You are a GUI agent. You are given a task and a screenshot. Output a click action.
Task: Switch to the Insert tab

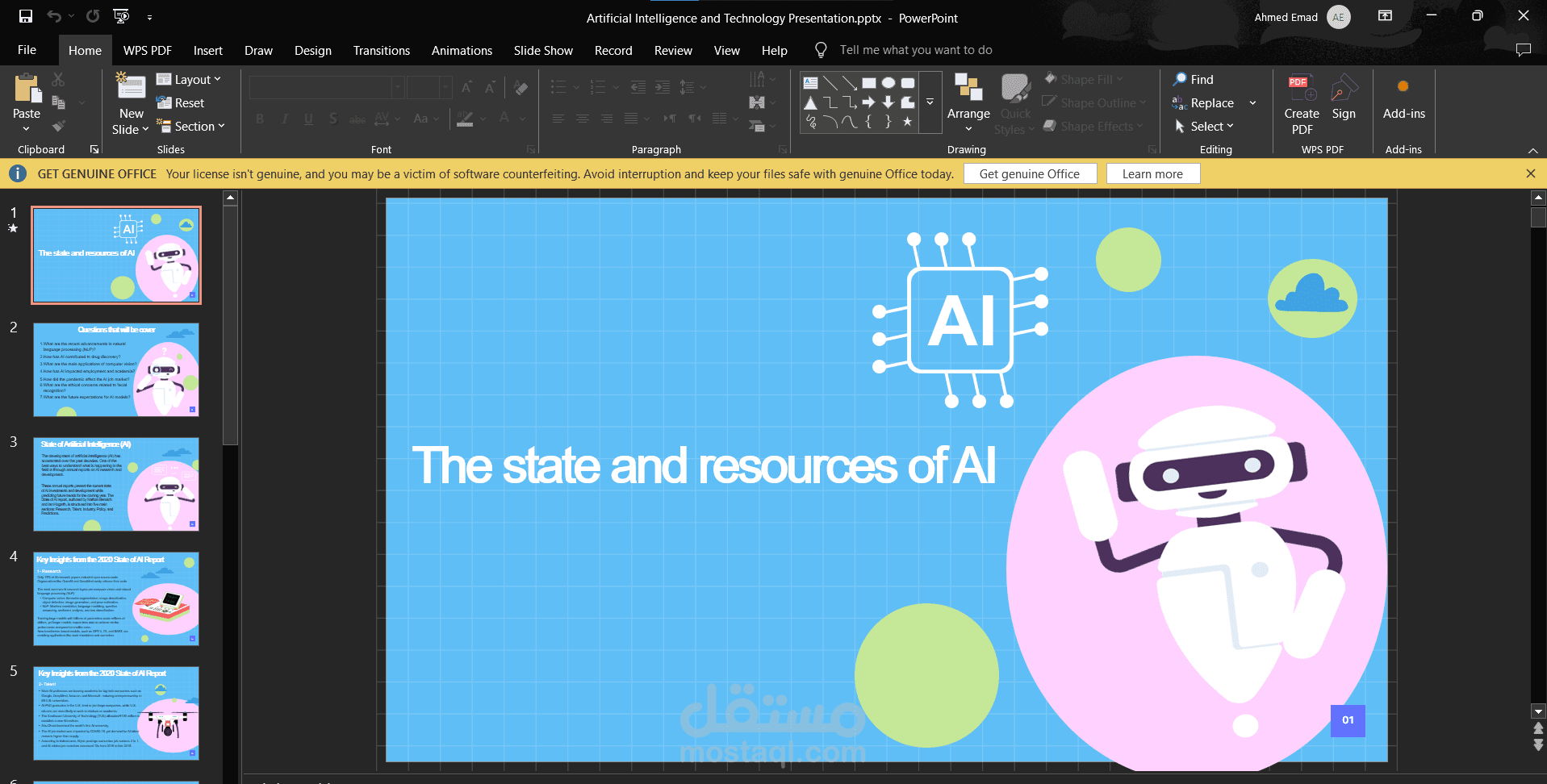click(207, 50)
